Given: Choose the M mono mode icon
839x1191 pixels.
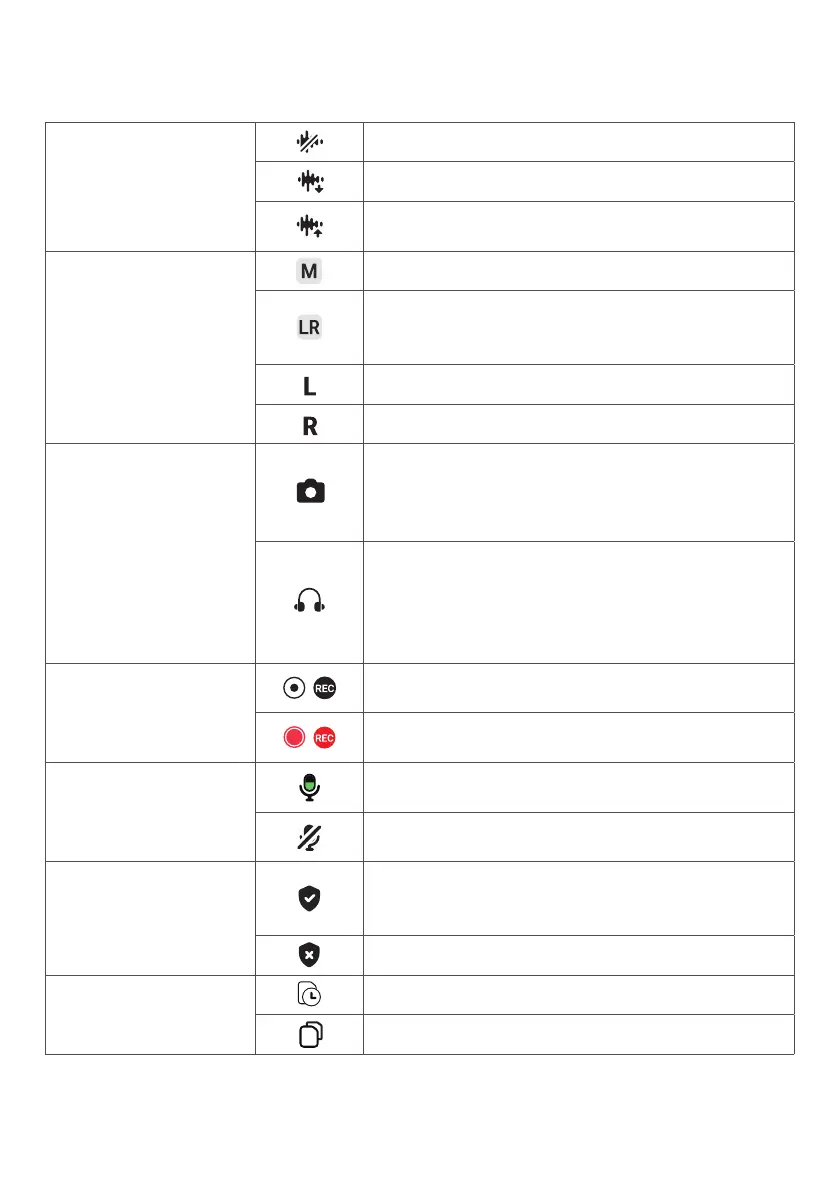Looking at the screenshot, I should pyautogui.click(x=309, y=271).
